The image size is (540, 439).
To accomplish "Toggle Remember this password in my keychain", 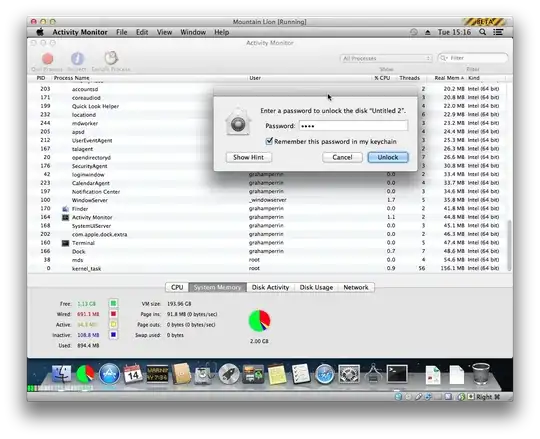I will (x=269, y=141).
